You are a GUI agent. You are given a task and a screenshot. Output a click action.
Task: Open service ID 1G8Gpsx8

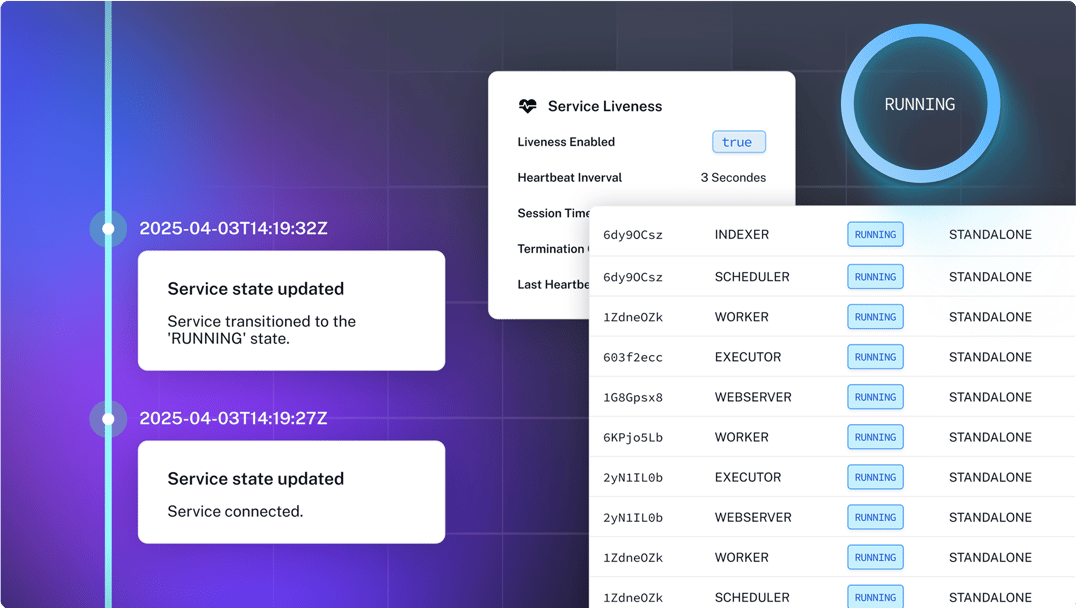(x=632, y=397)
